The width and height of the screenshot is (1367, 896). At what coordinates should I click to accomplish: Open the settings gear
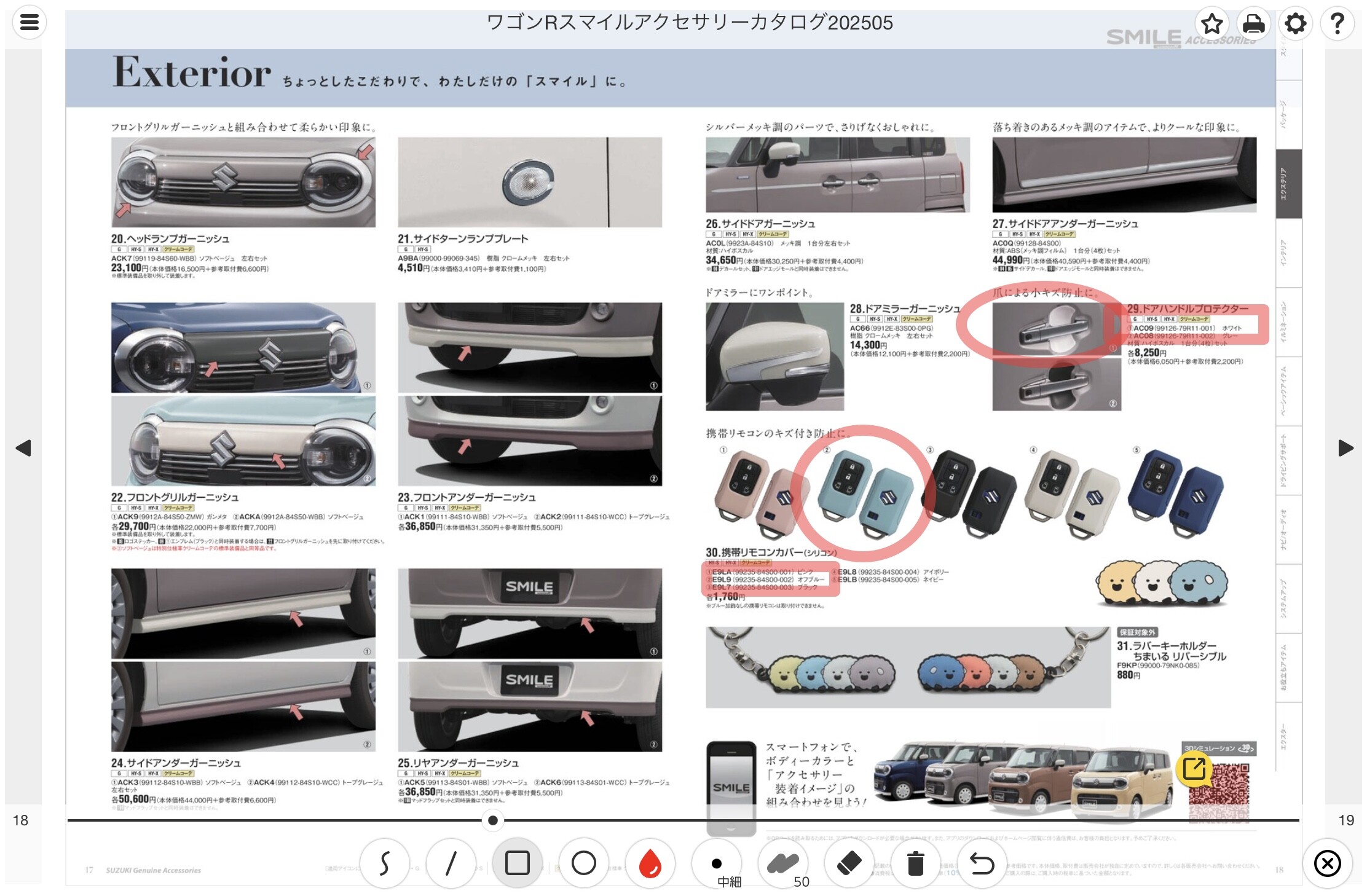click(x=1295, y=24)
